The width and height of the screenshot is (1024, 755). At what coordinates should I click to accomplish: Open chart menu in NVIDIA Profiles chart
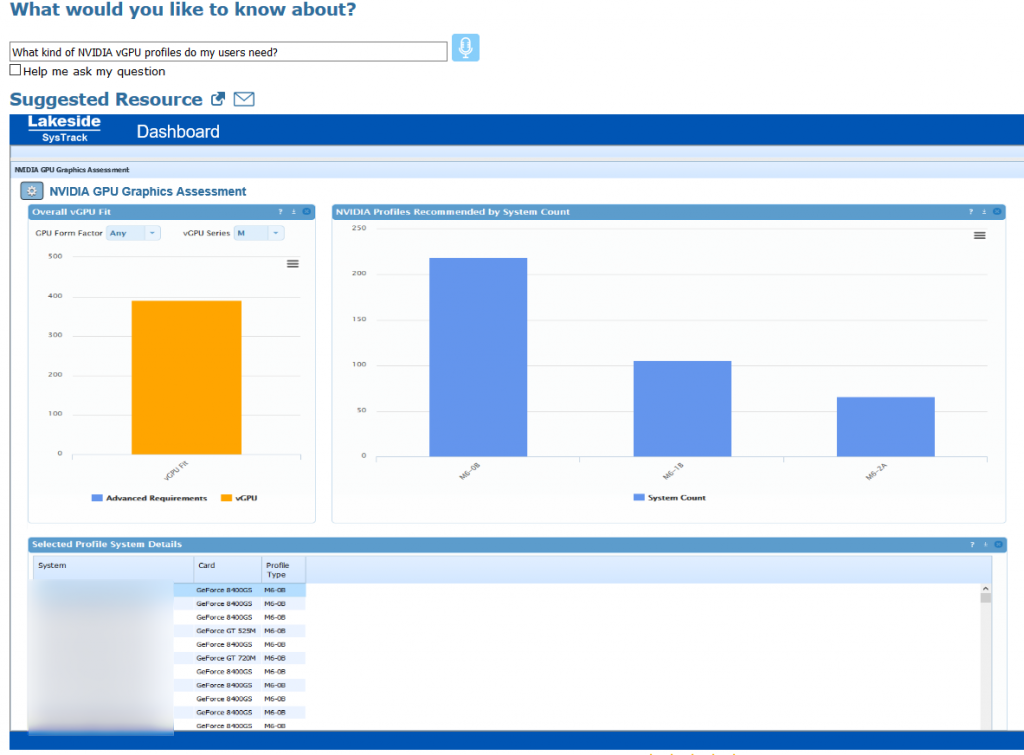click(x=980, y=235)
